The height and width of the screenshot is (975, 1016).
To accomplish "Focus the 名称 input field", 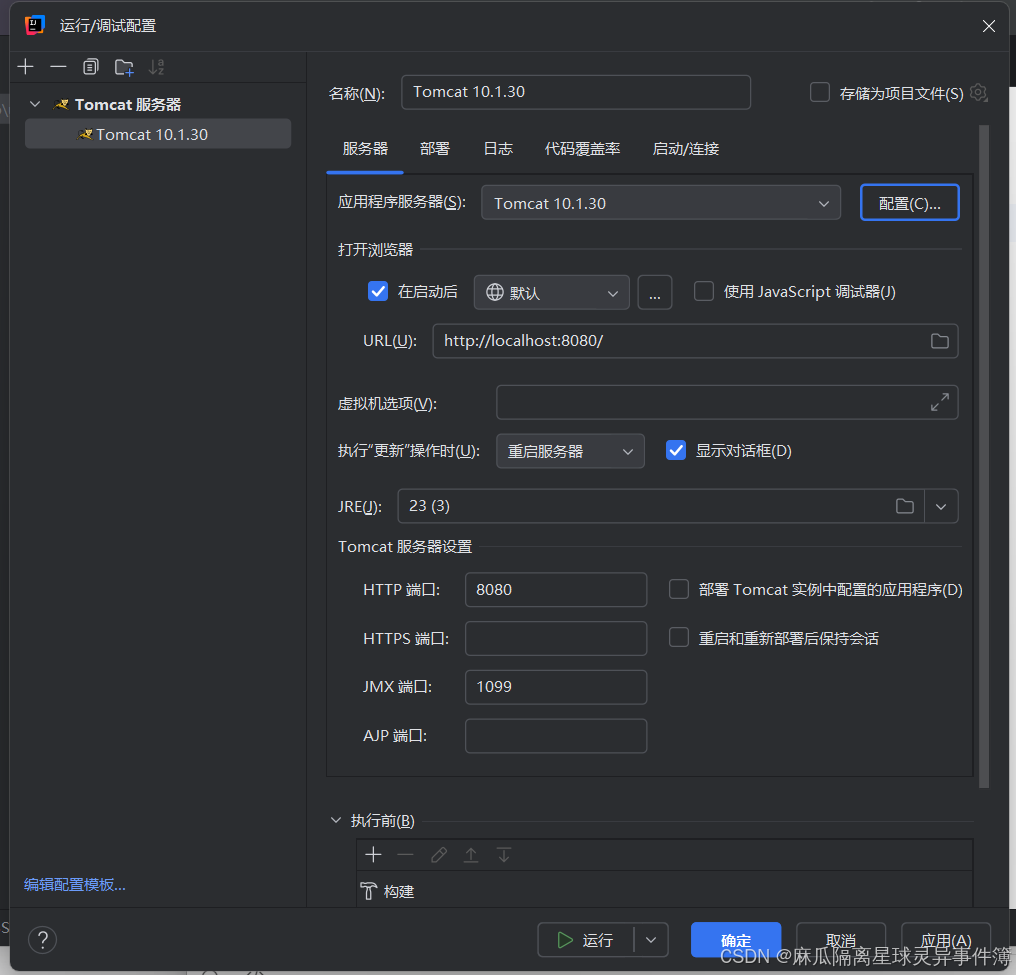I will click(x=575, y=92).
